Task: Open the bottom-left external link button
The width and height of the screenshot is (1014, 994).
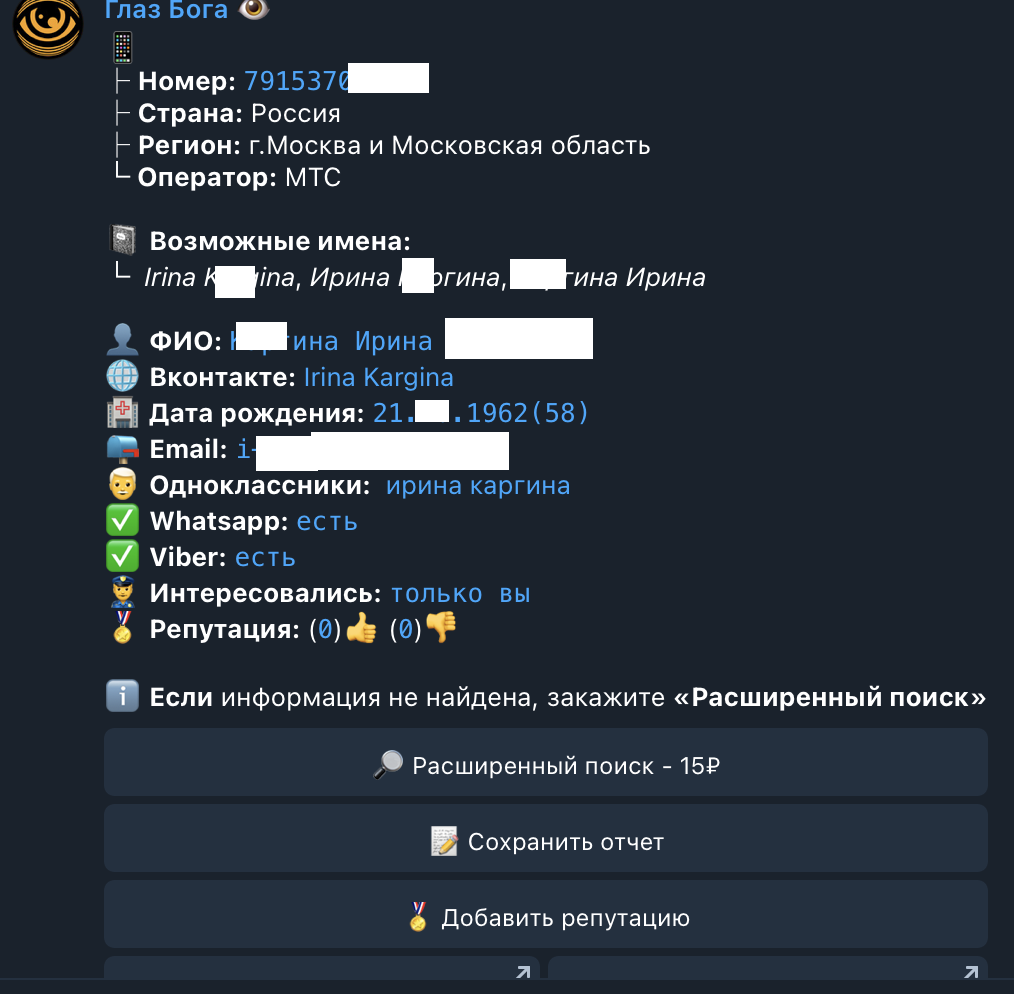Action: pyautogui.click(x=322, y=967)
